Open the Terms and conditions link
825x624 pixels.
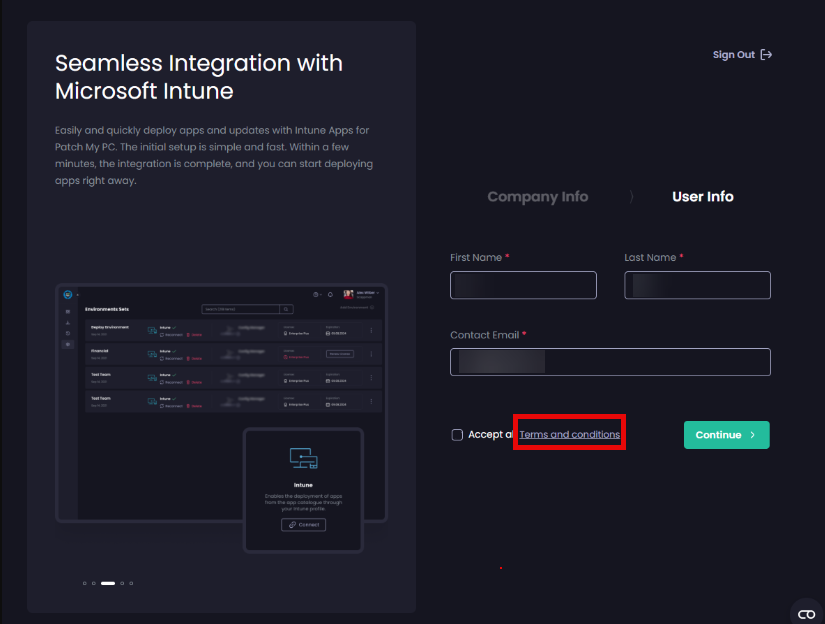click(569, 434)
